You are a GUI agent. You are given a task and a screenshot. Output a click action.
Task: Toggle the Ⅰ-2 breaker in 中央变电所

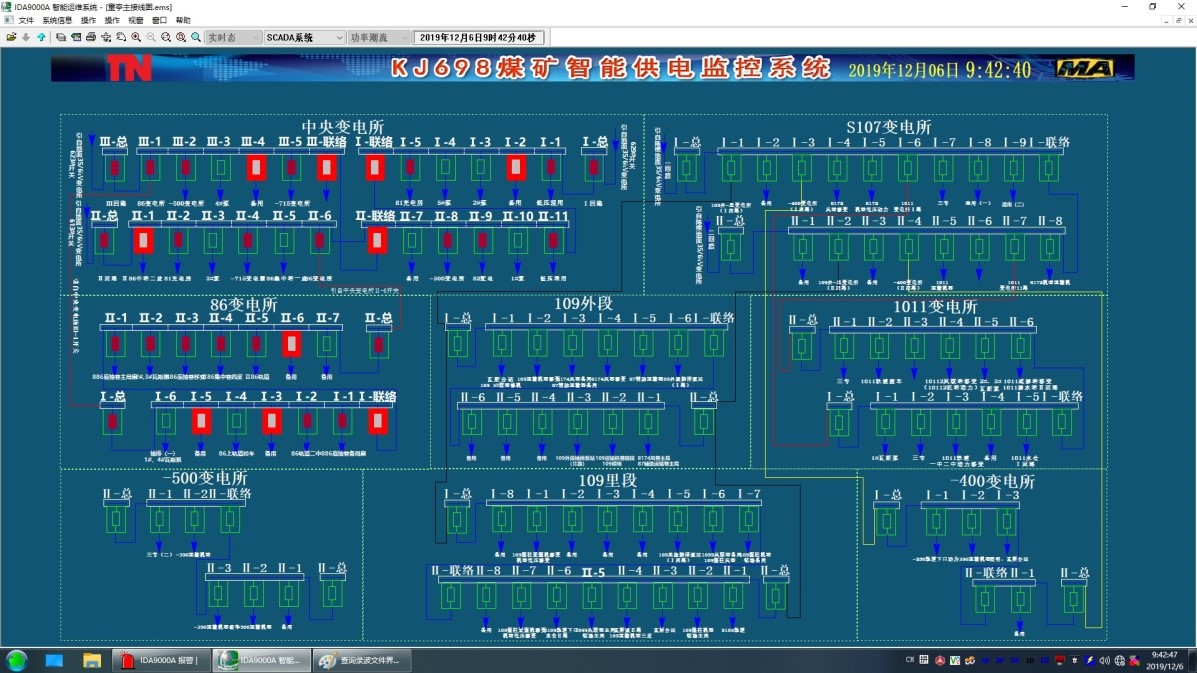click(516, 167)
